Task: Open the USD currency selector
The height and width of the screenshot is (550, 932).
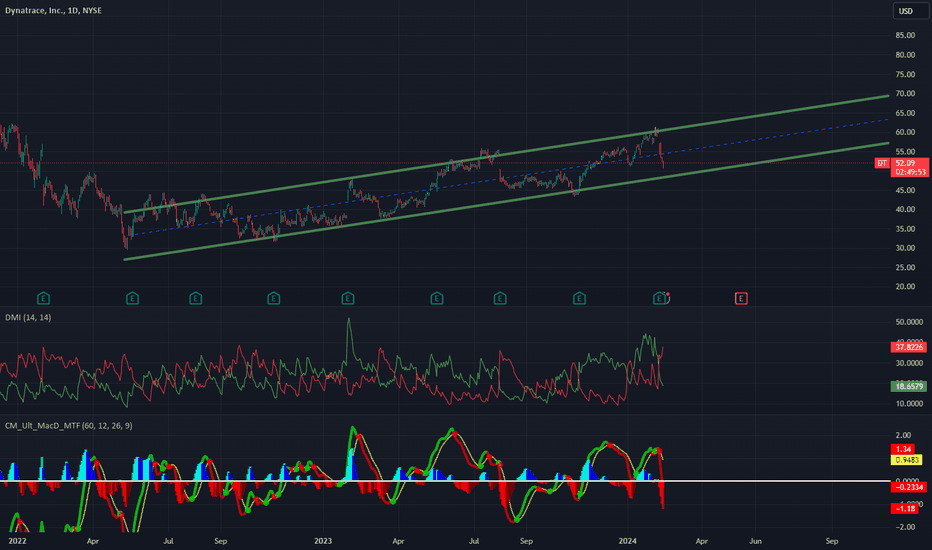Action: coord(910,11)
